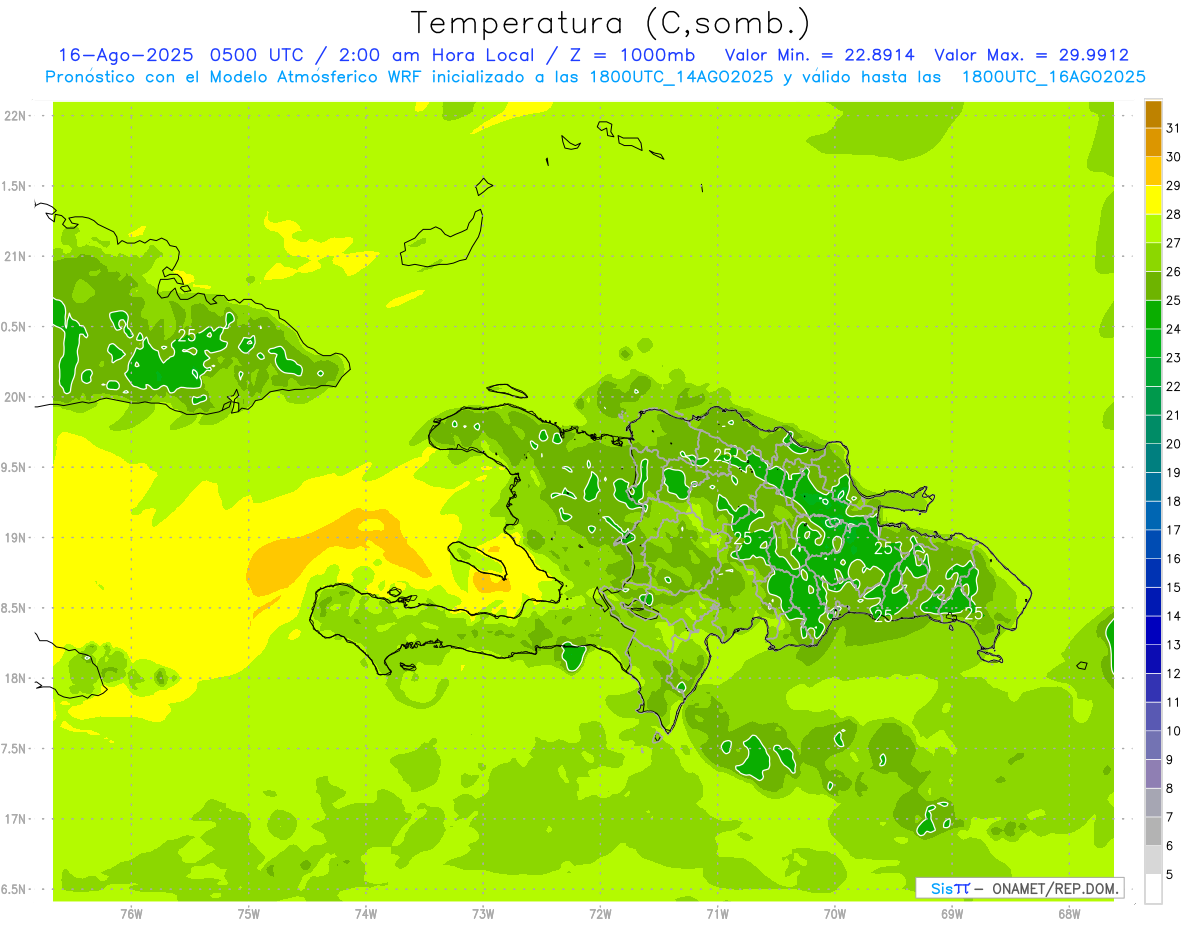The width and height of the screenshot is (1200, 927).
Task: Click the color scale label "20"
Action: [x=1174, y=444]
